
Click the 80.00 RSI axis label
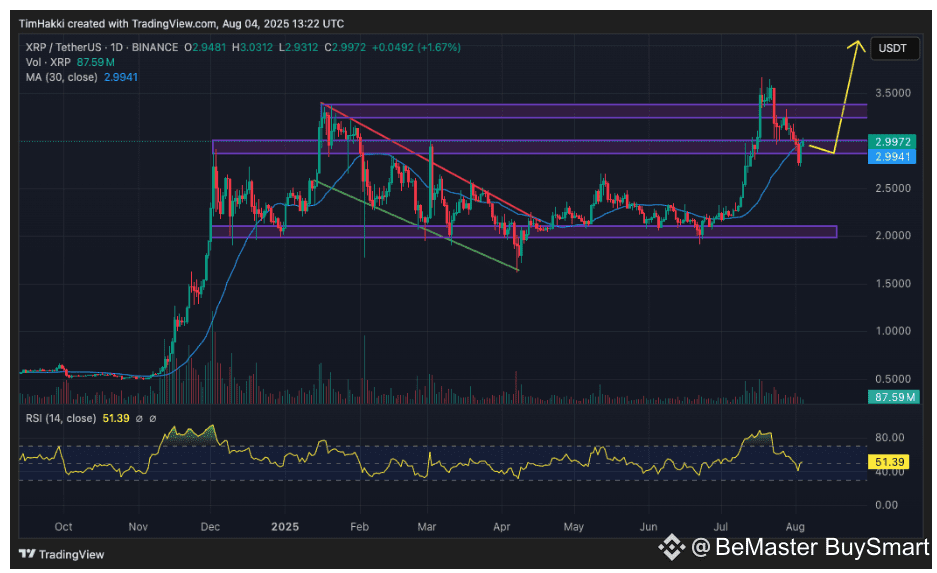(x=889, y=437)
